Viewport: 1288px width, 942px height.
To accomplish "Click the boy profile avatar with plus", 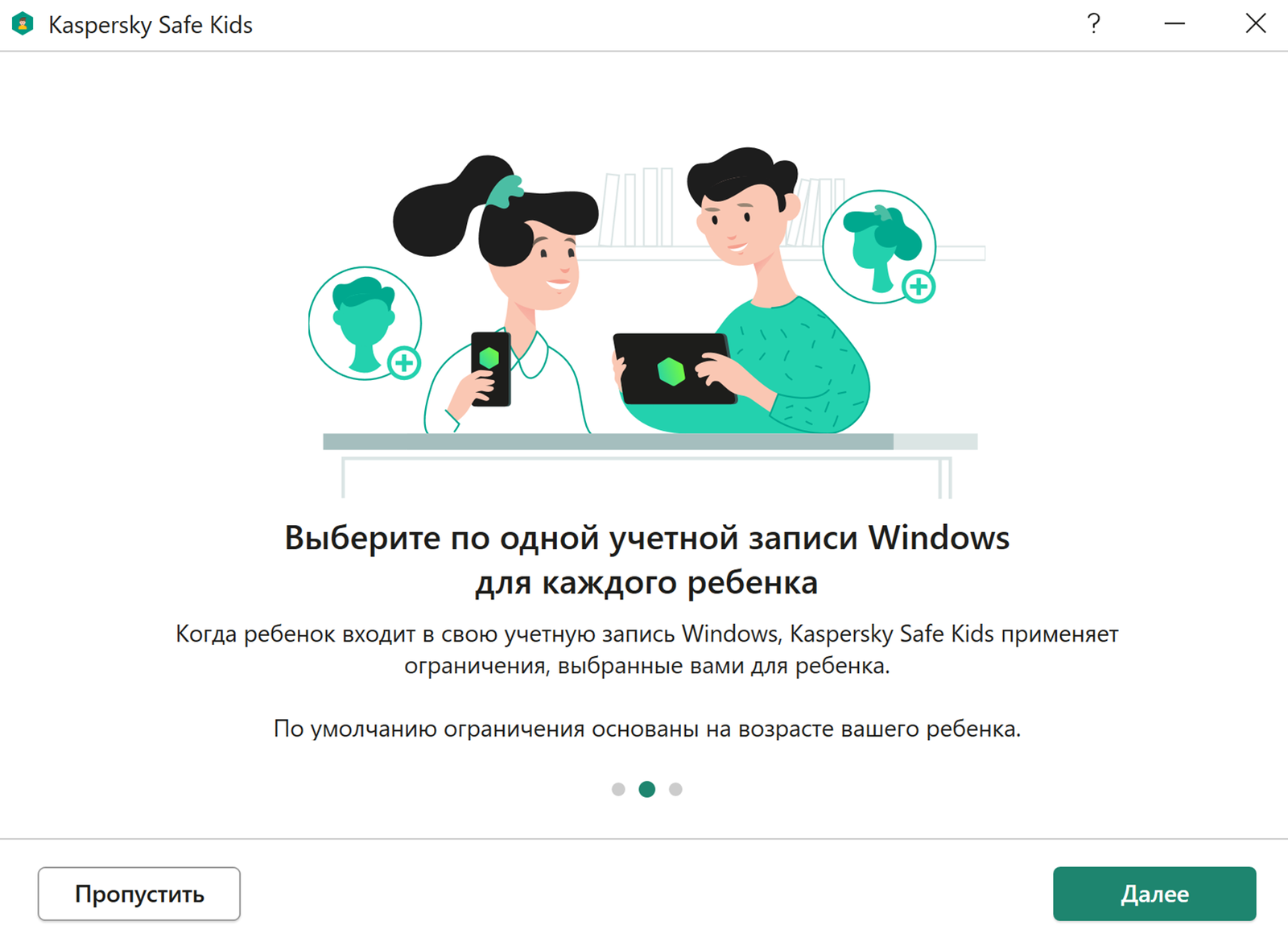I will pyautogui.click(x=365, y=324).
